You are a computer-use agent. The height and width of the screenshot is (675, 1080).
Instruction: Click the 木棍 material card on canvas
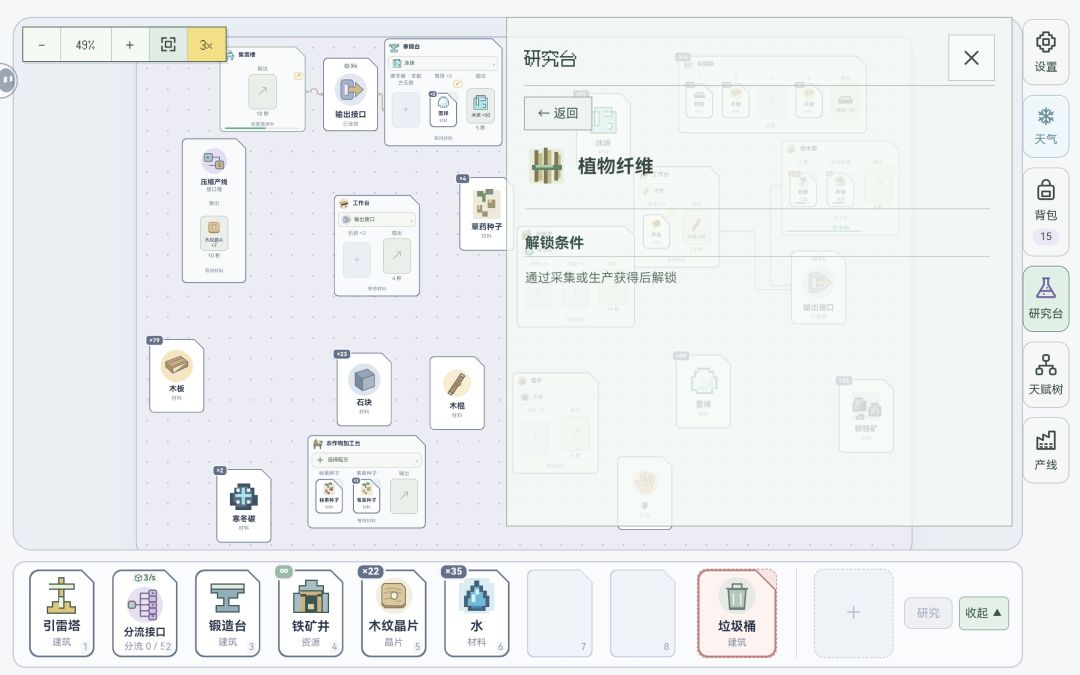457,393
